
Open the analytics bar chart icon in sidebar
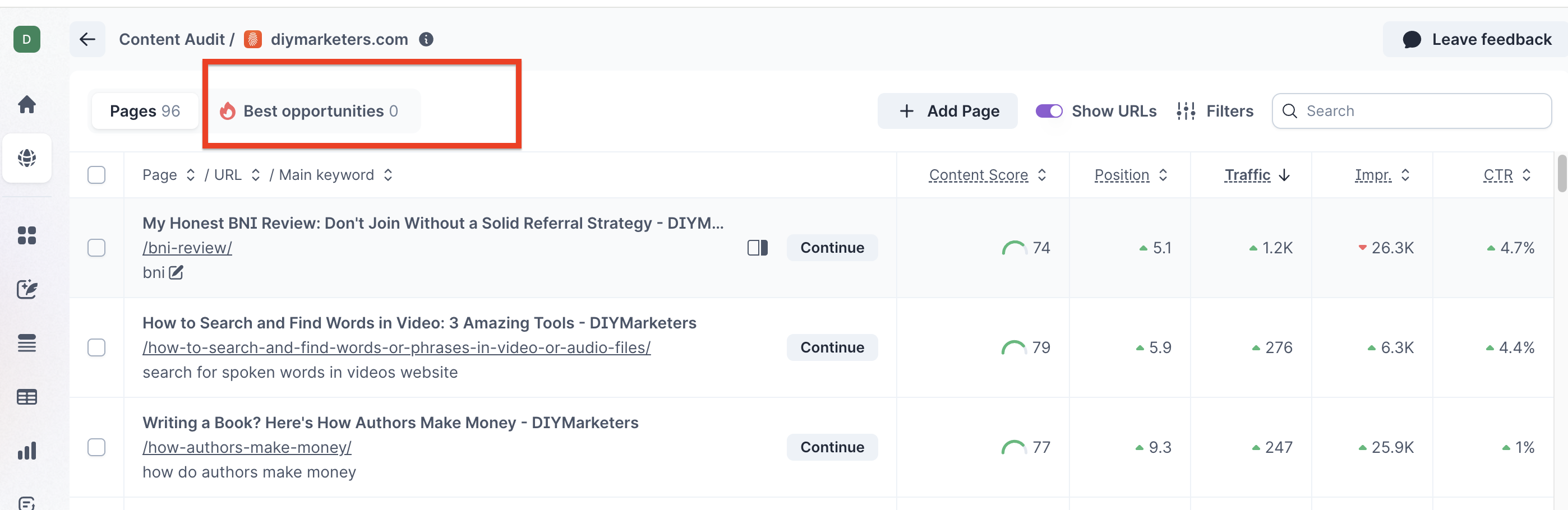point(27,451)
